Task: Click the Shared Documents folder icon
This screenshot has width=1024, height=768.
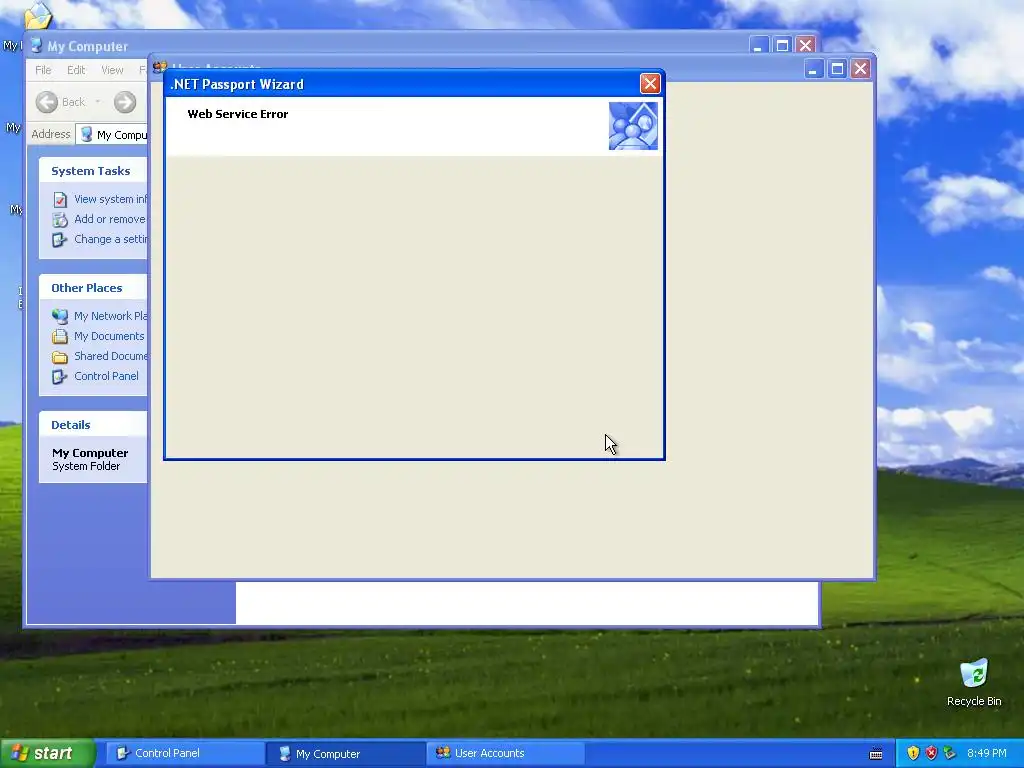Action: (60, 357)
